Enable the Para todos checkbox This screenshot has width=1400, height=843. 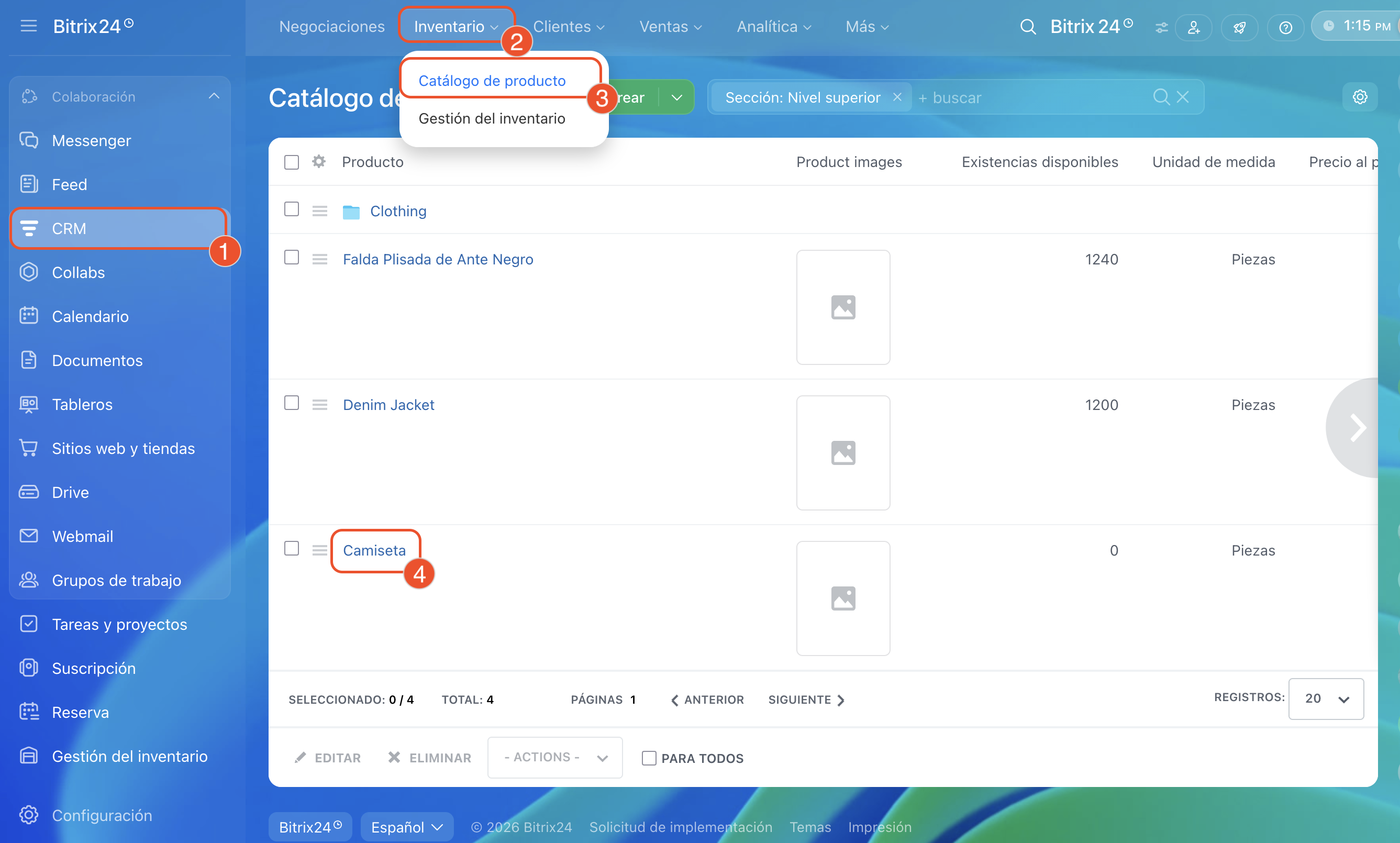[x=649, y=758]
